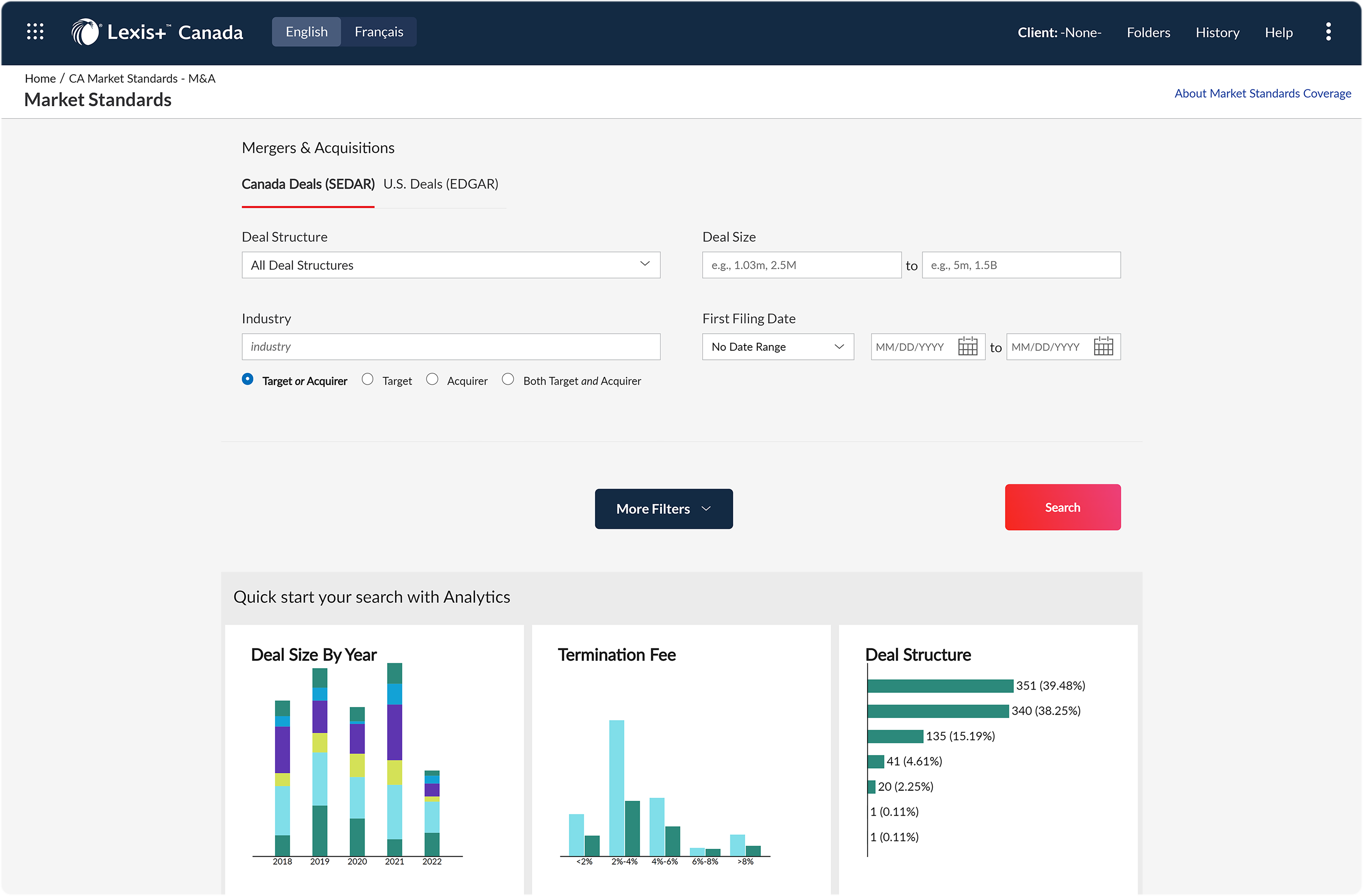The image size is (1363, 896).
Task: Open the start date calendar picker
Action: [967, 347]
